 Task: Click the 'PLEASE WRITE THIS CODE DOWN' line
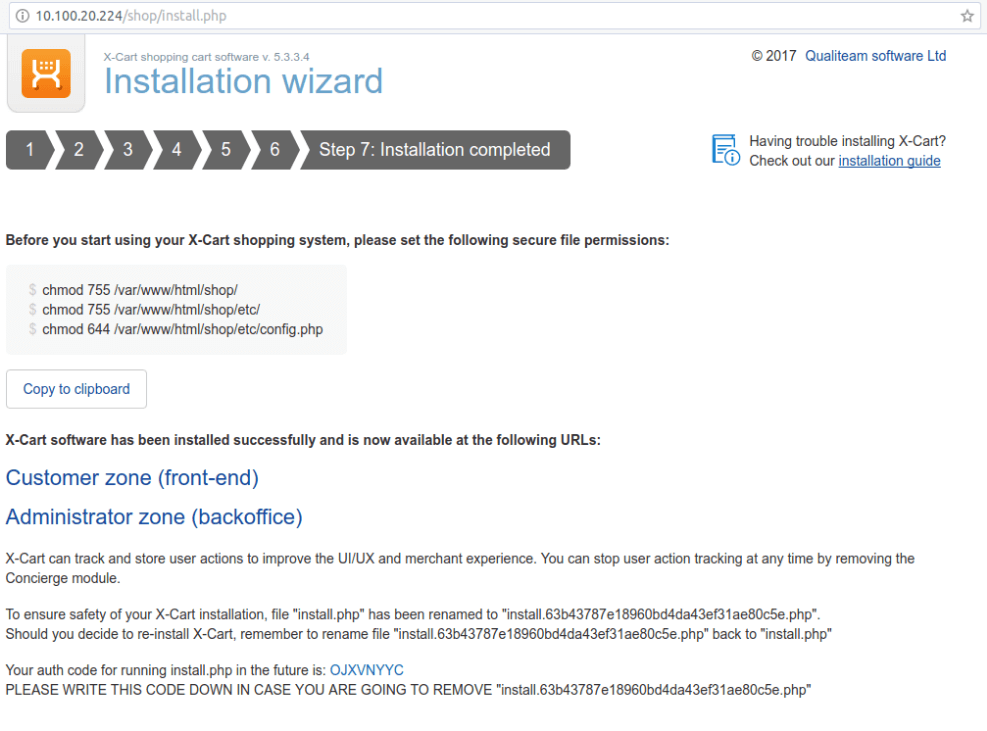(409, 690)
